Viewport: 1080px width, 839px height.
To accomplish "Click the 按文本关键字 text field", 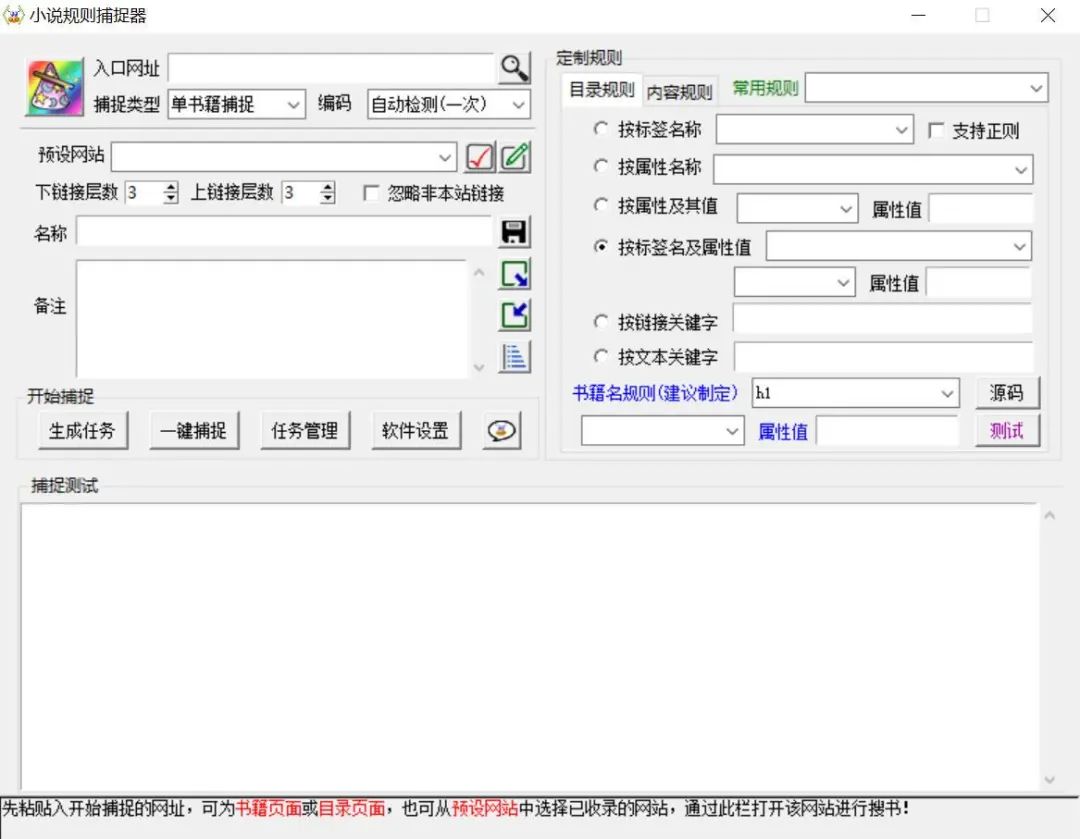I will (883, 357).
